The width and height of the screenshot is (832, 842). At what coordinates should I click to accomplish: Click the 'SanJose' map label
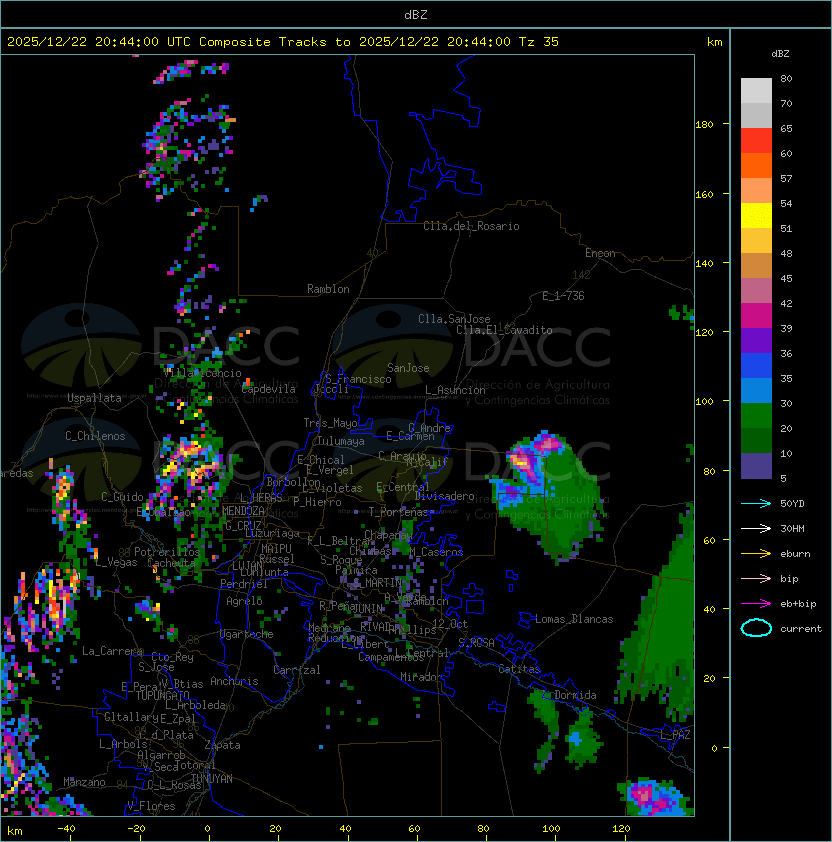(x=408, y=368)
